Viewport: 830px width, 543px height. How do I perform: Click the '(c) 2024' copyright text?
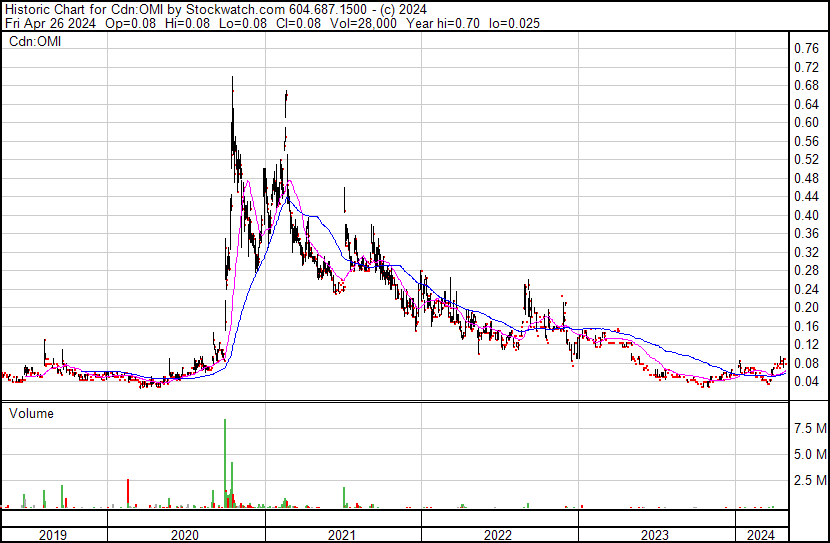[404, 10]
